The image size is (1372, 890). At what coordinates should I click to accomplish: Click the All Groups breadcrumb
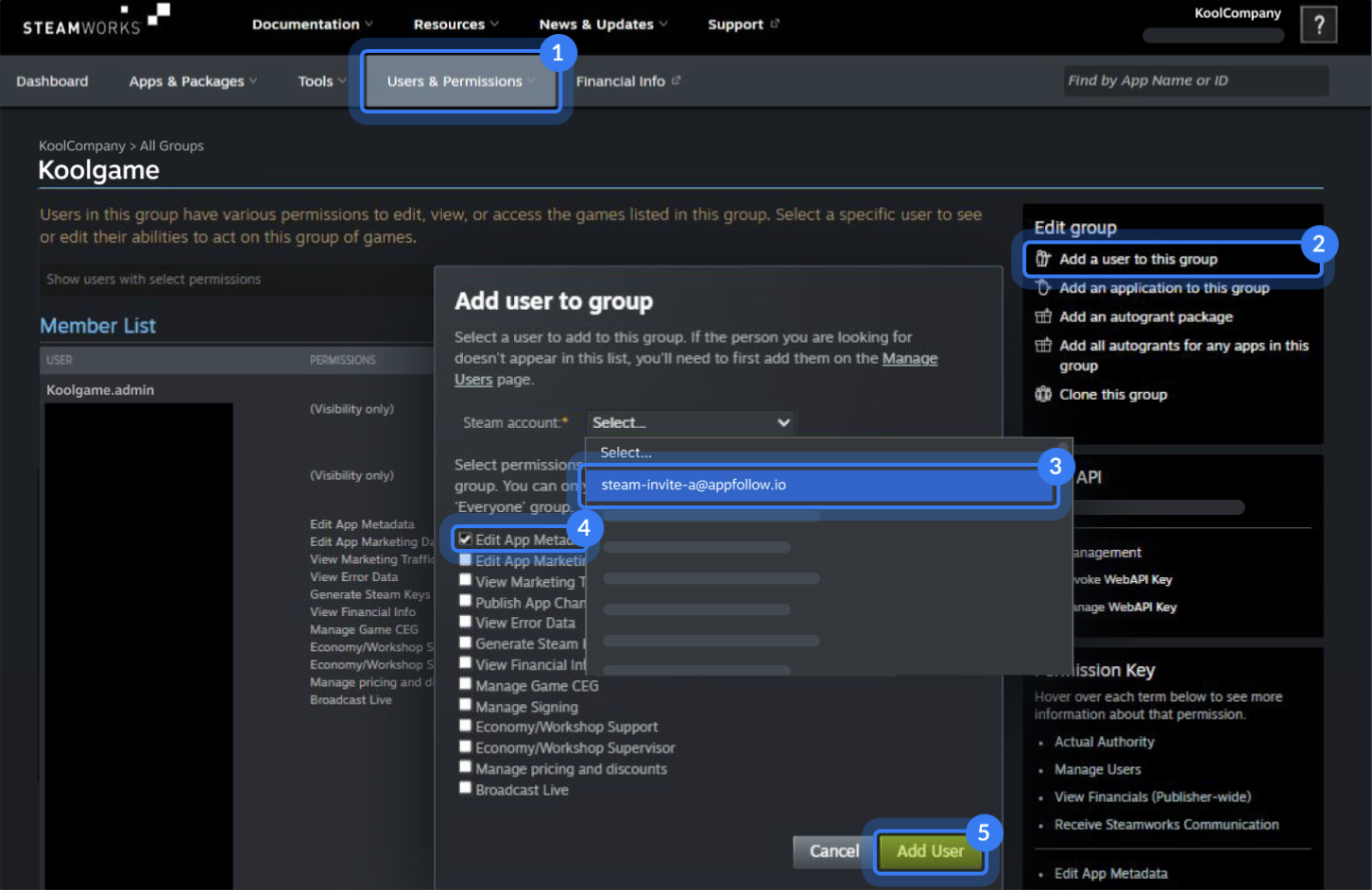point(172,145)
